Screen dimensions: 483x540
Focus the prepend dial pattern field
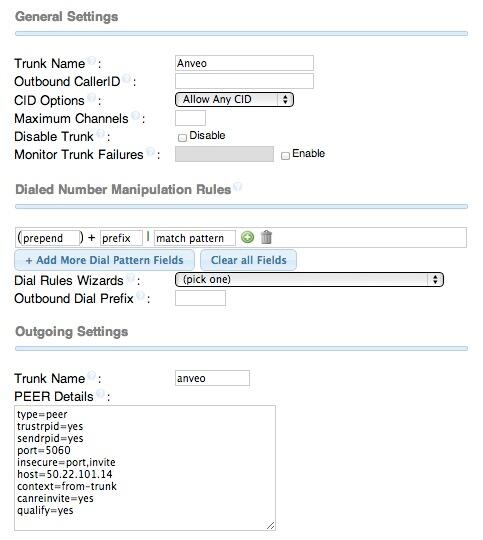(x=50, y=238)
